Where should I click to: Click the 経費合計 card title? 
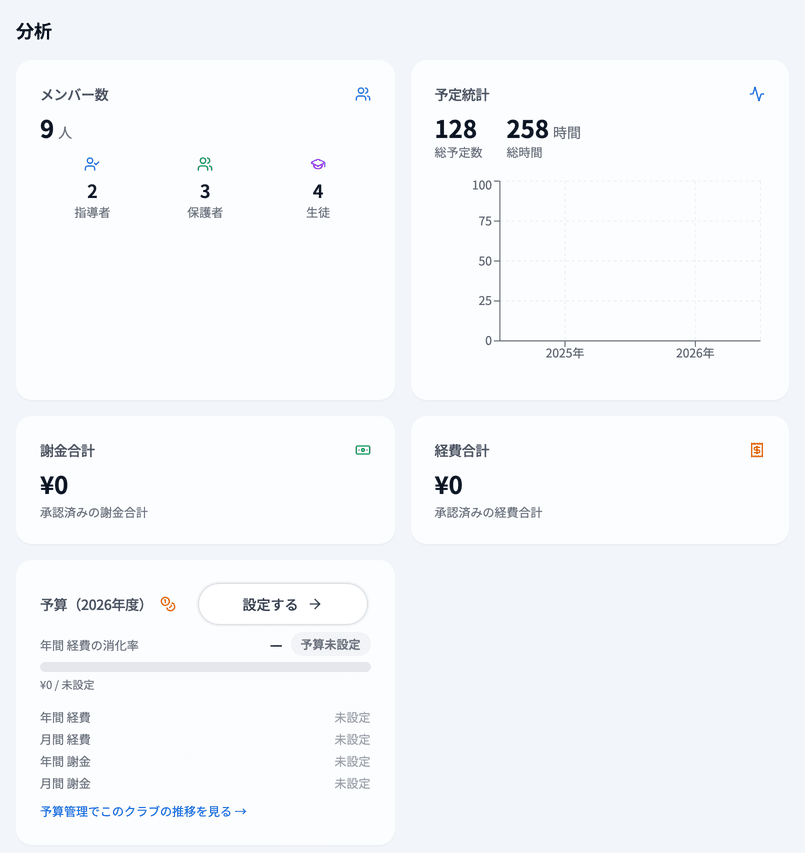[462, 450]
